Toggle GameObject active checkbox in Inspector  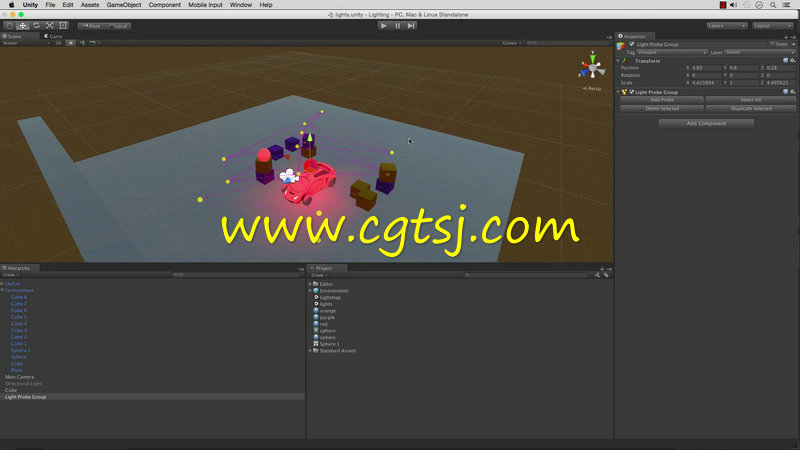click(632, 44)
